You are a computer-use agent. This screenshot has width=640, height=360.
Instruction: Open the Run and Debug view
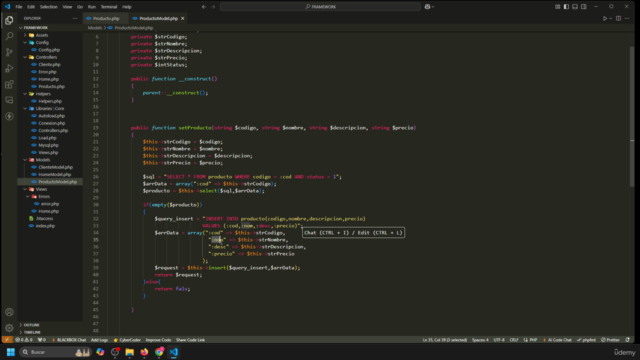pos(9,68)
